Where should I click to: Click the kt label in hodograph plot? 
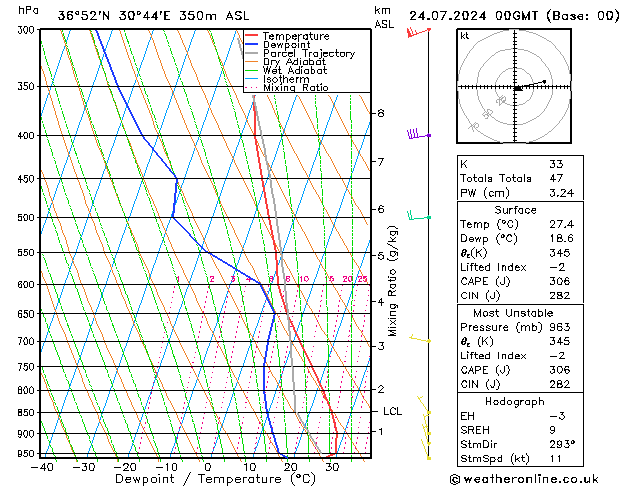tap(465, 36)
